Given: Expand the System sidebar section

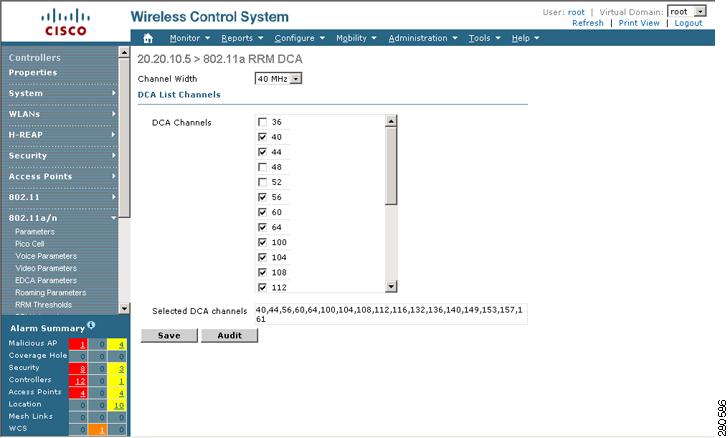Looking at the screenshot, I should pos(62,93).
